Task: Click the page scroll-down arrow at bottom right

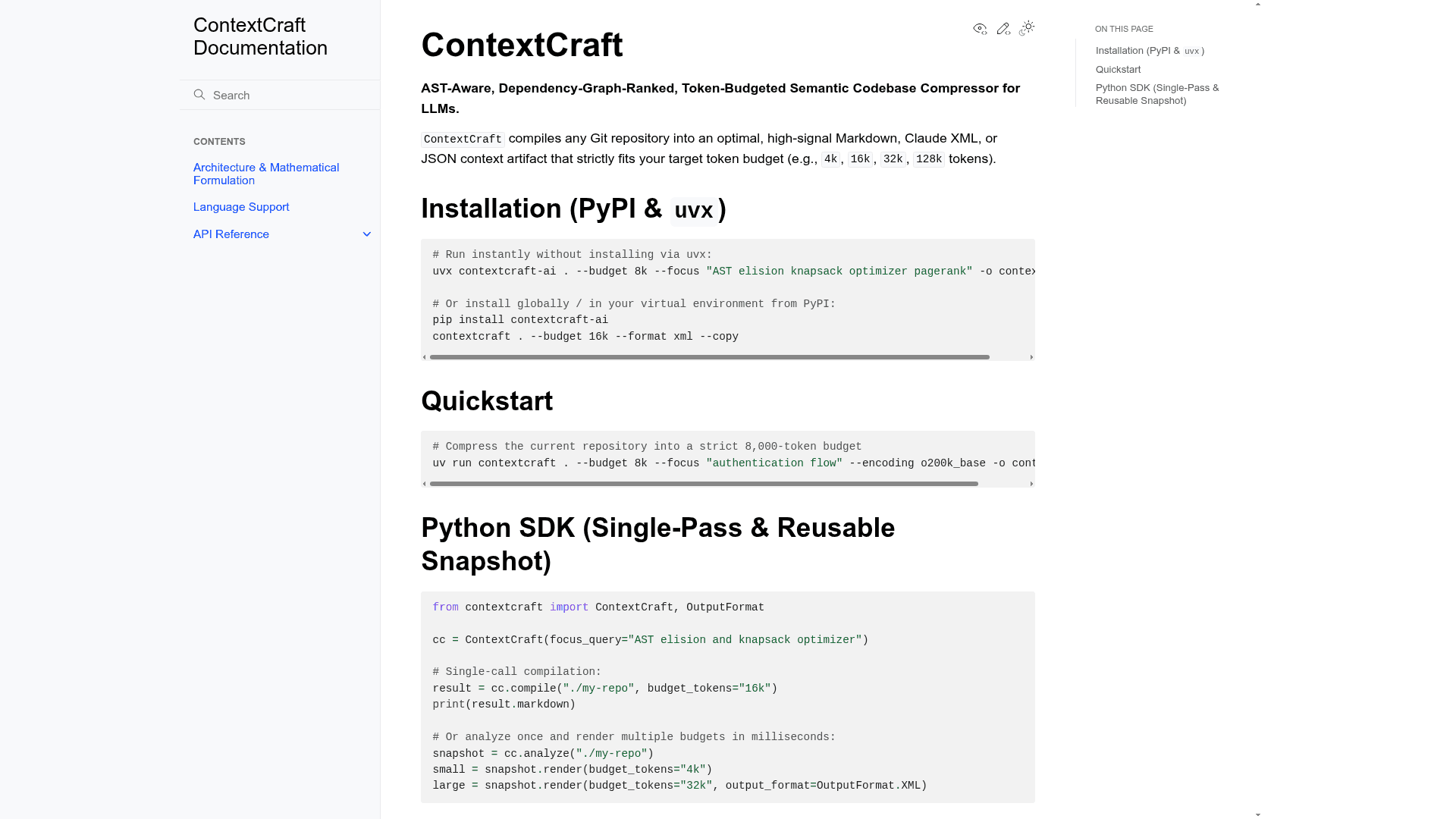Action: 1258,814
